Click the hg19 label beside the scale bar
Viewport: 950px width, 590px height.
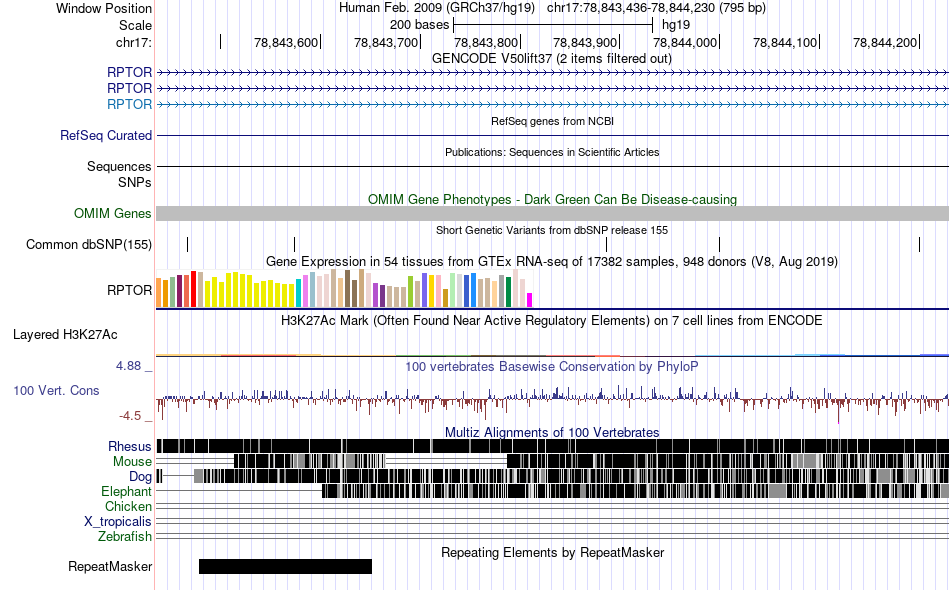676,25
